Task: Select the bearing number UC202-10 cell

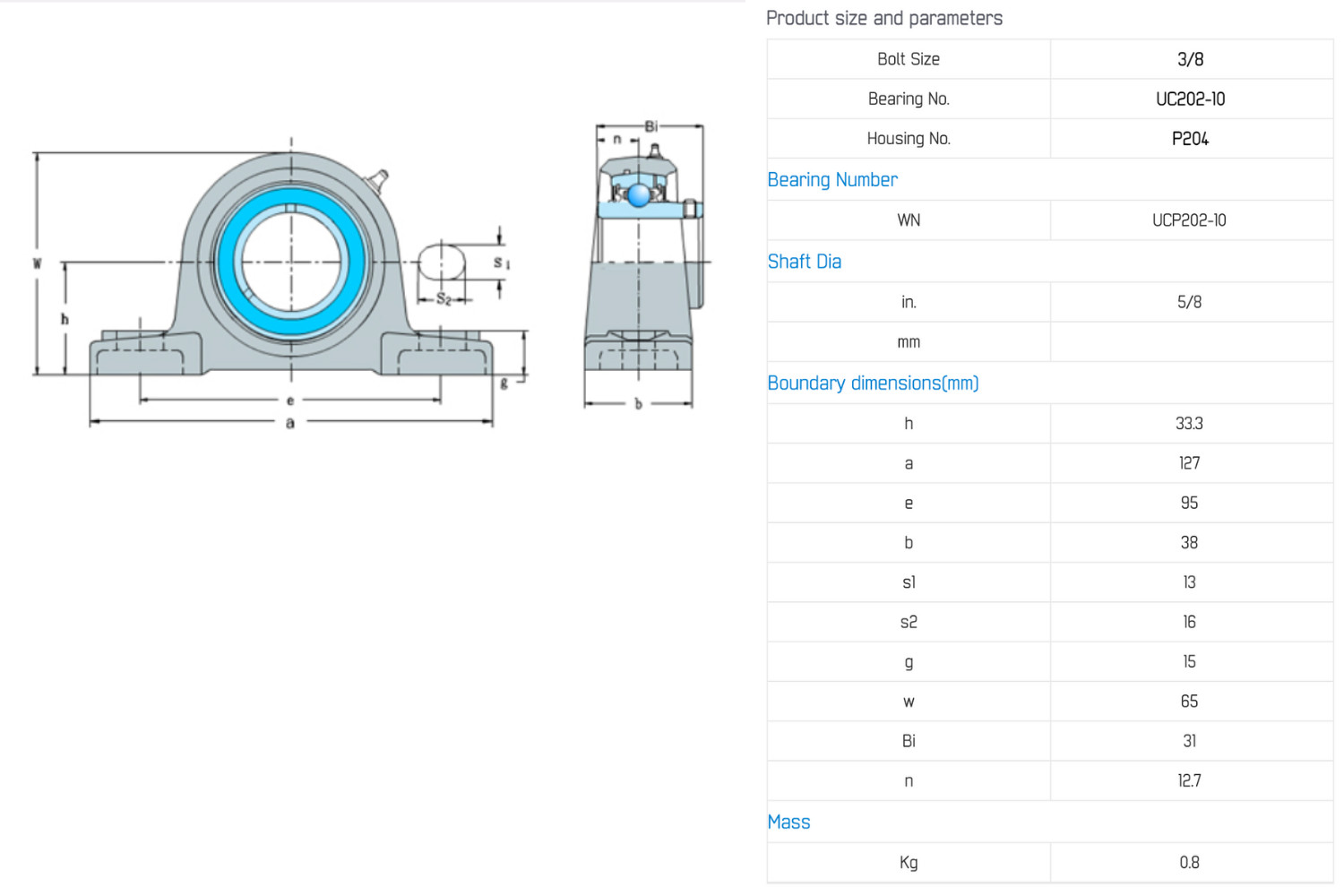Action: [1191, 99]
